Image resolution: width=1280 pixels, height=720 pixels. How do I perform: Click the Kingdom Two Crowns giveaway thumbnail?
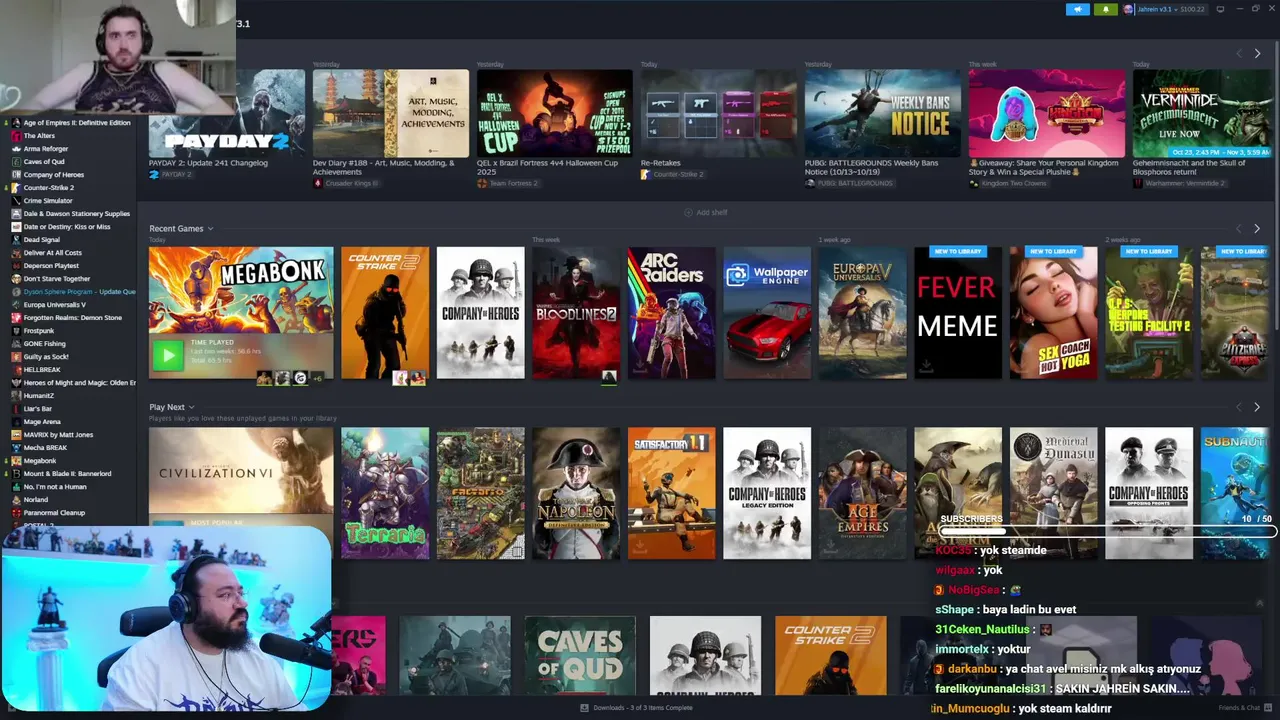[1046, 113]
